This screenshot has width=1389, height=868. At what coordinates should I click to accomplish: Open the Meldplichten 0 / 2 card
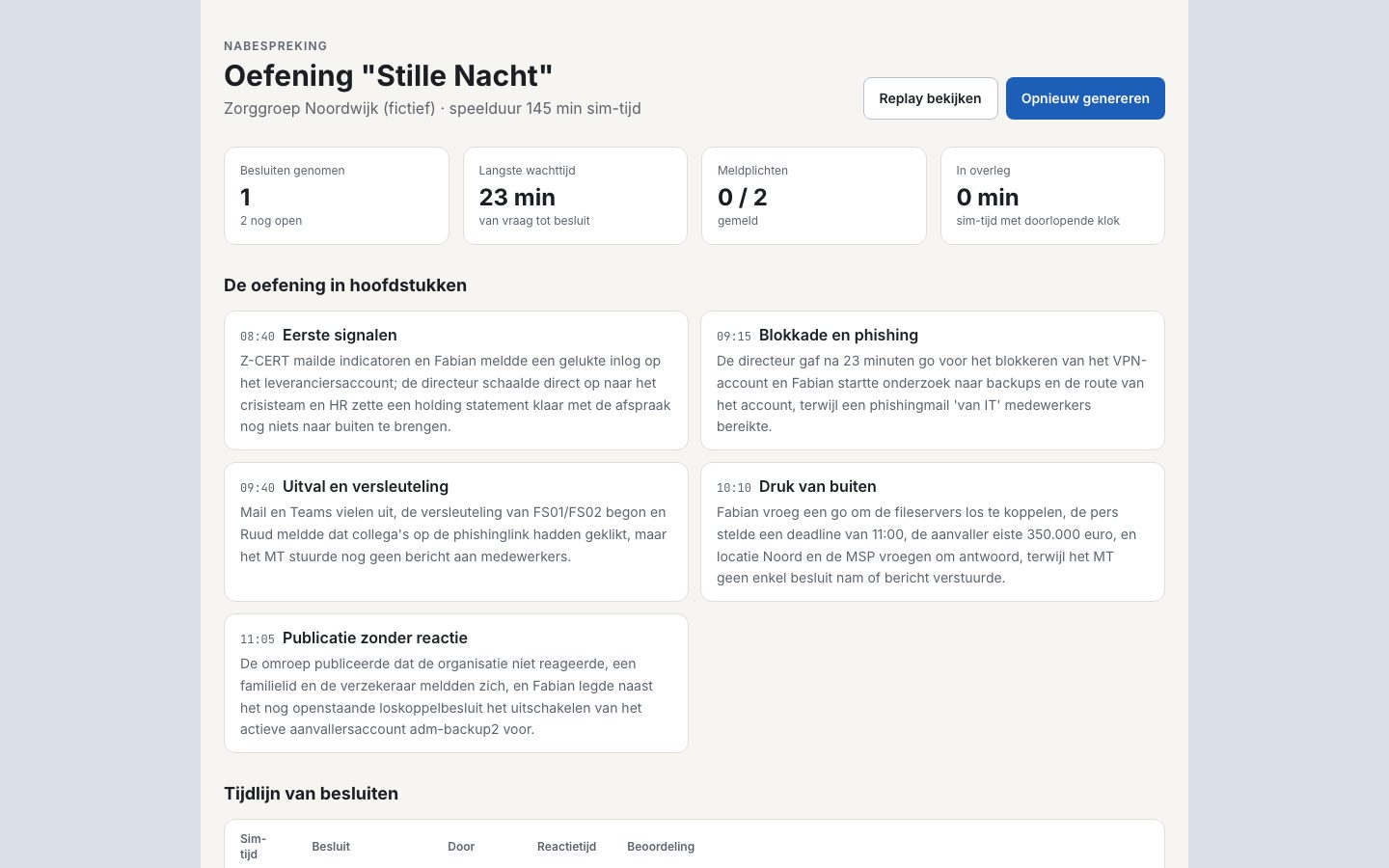pyautogui.click(x=814, y=196)
